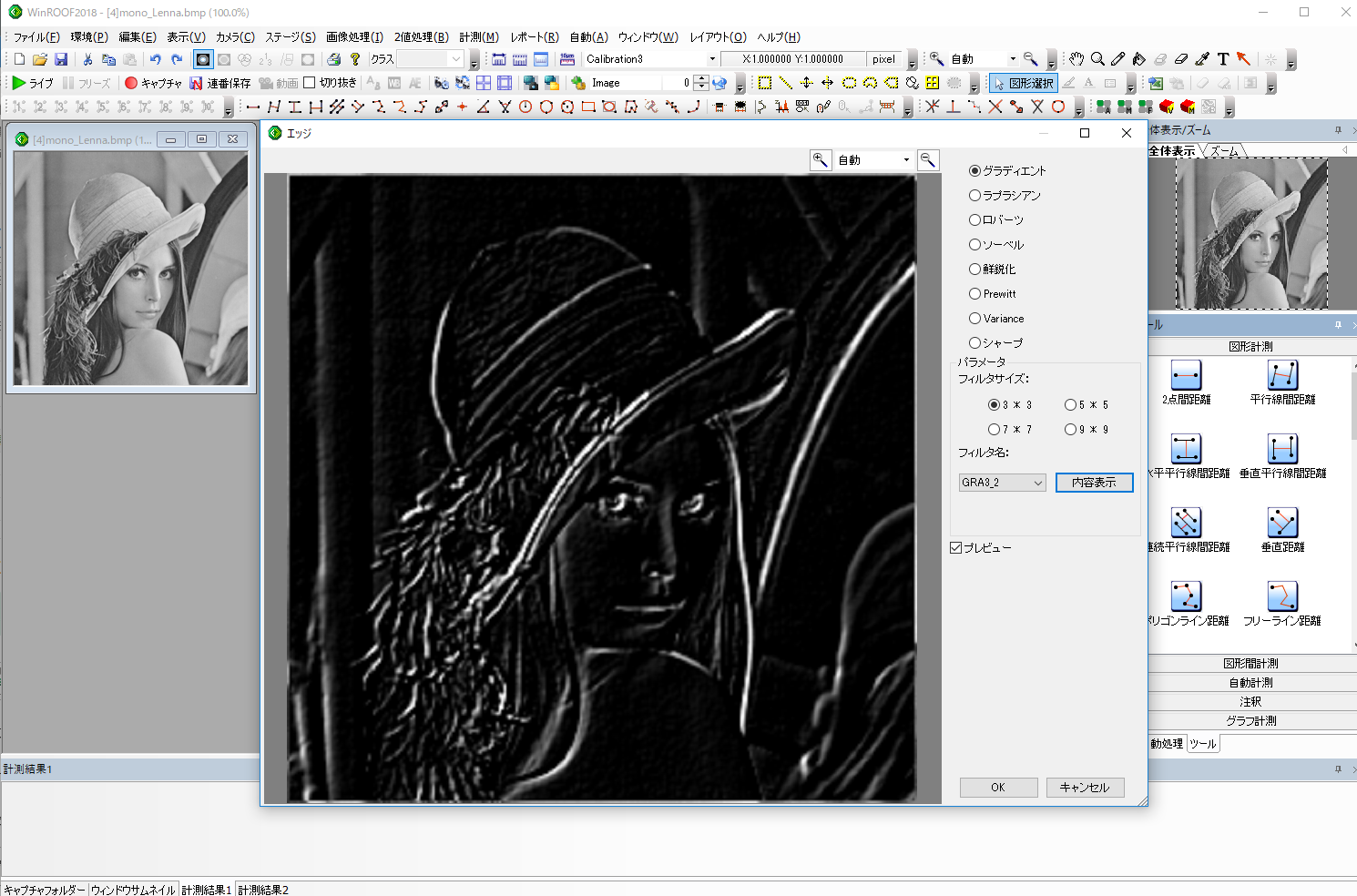Expand the 自動計測 panel section
Screen dimensions: 1357x896
1250,682
